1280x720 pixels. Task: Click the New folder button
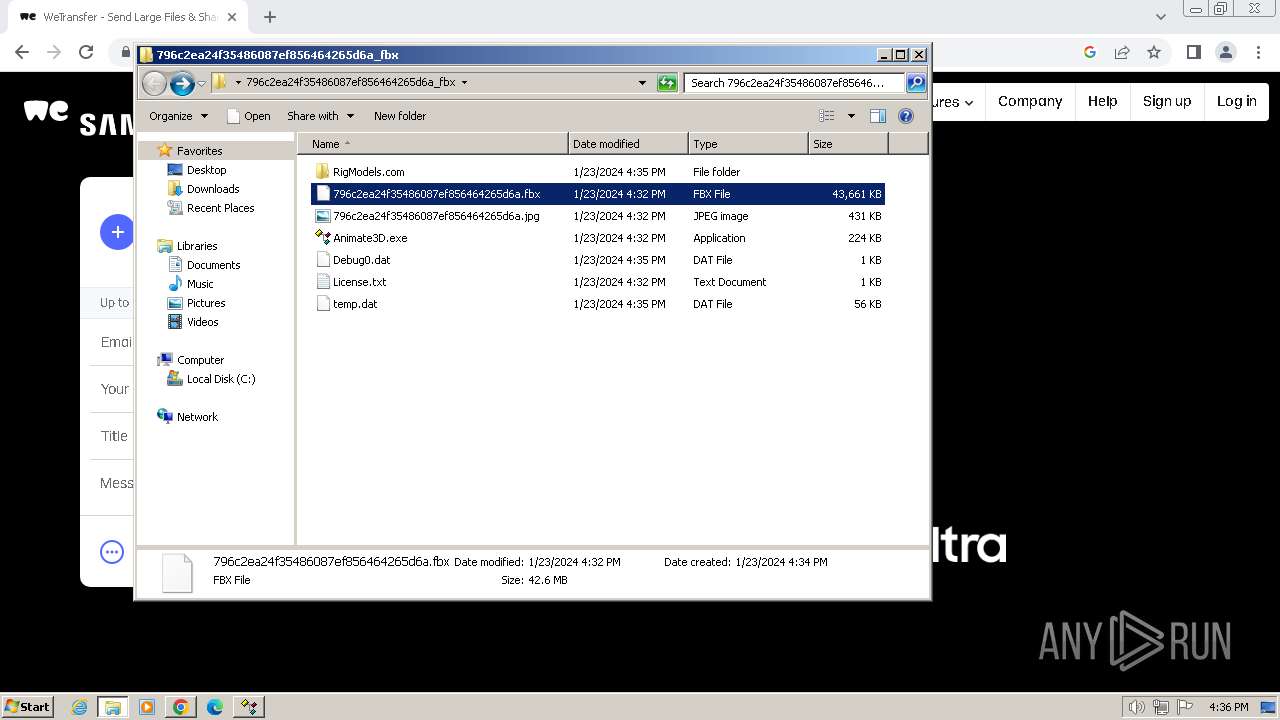point(400,116)
